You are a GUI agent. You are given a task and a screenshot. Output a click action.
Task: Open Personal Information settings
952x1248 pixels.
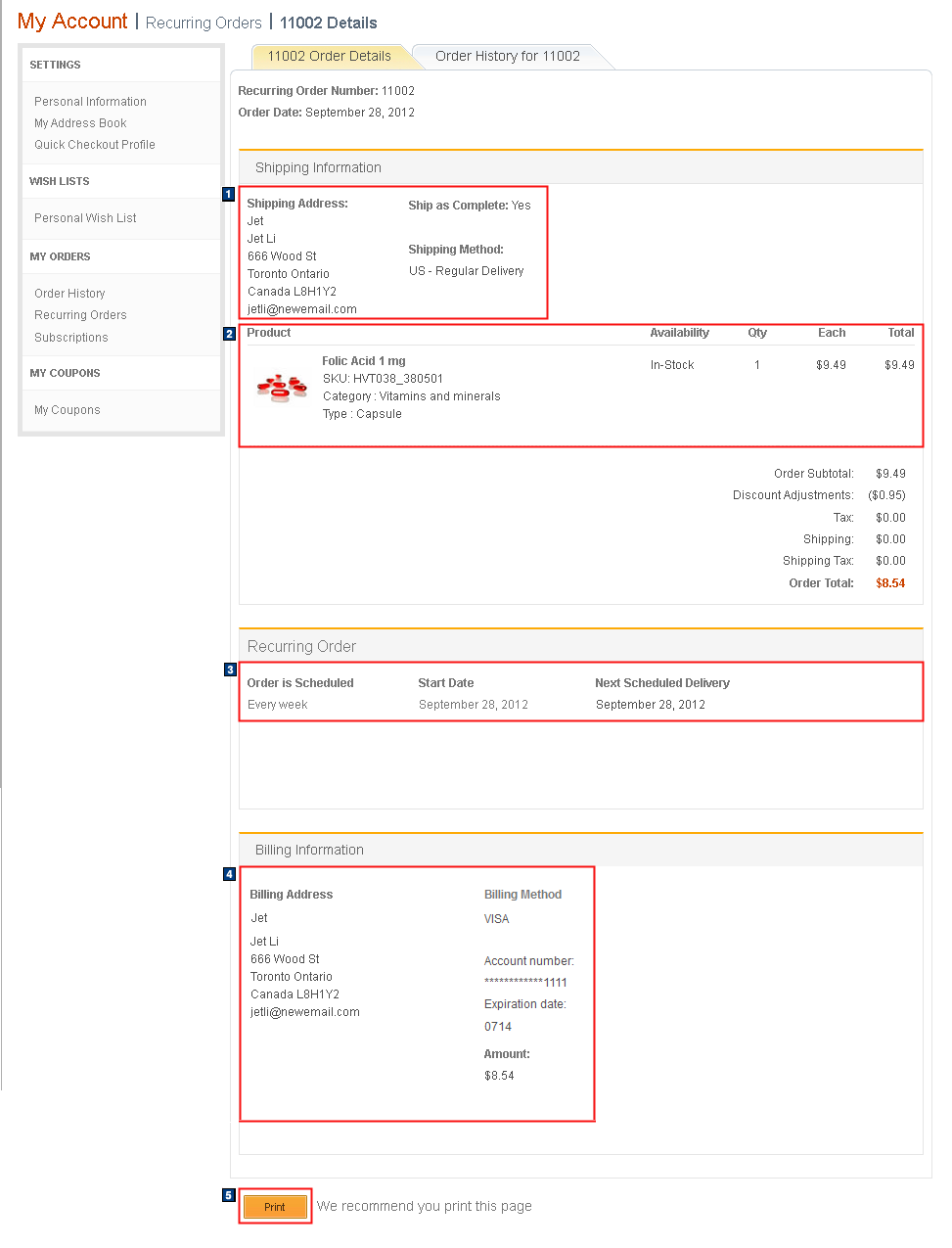pos(90,101)
